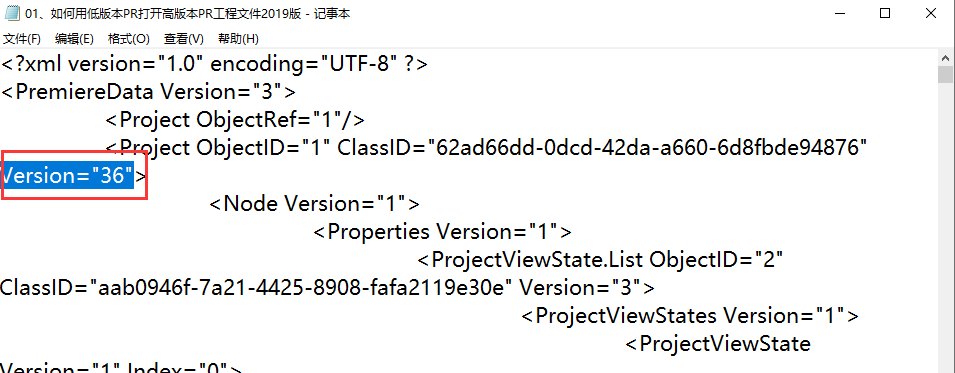This screenshot has height=373, width=955.
Task: Open the 帮助(H) menu
Action: click(x=238, y=39)
